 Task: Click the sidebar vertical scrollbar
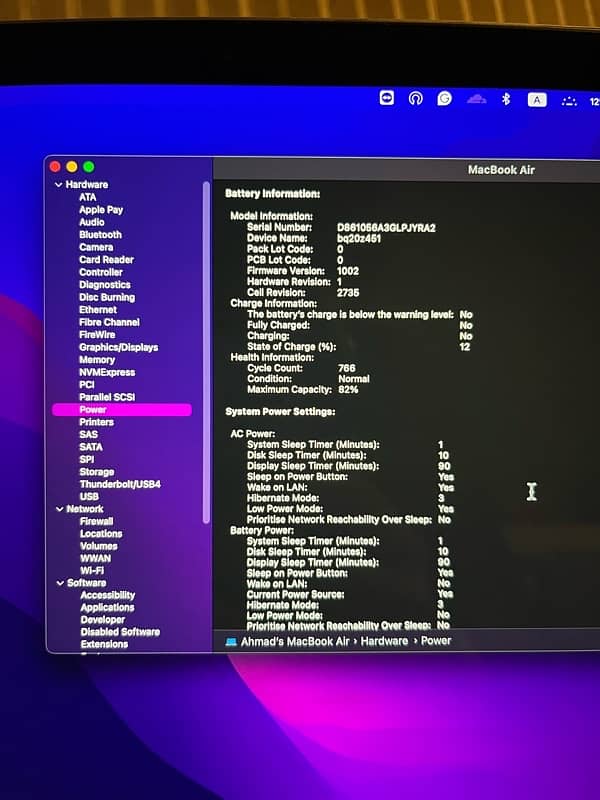[206, 352]
